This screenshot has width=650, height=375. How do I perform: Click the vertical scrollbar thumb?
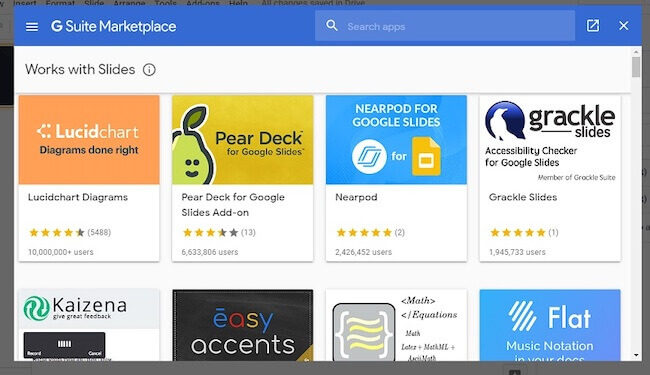tap(636, 67)
